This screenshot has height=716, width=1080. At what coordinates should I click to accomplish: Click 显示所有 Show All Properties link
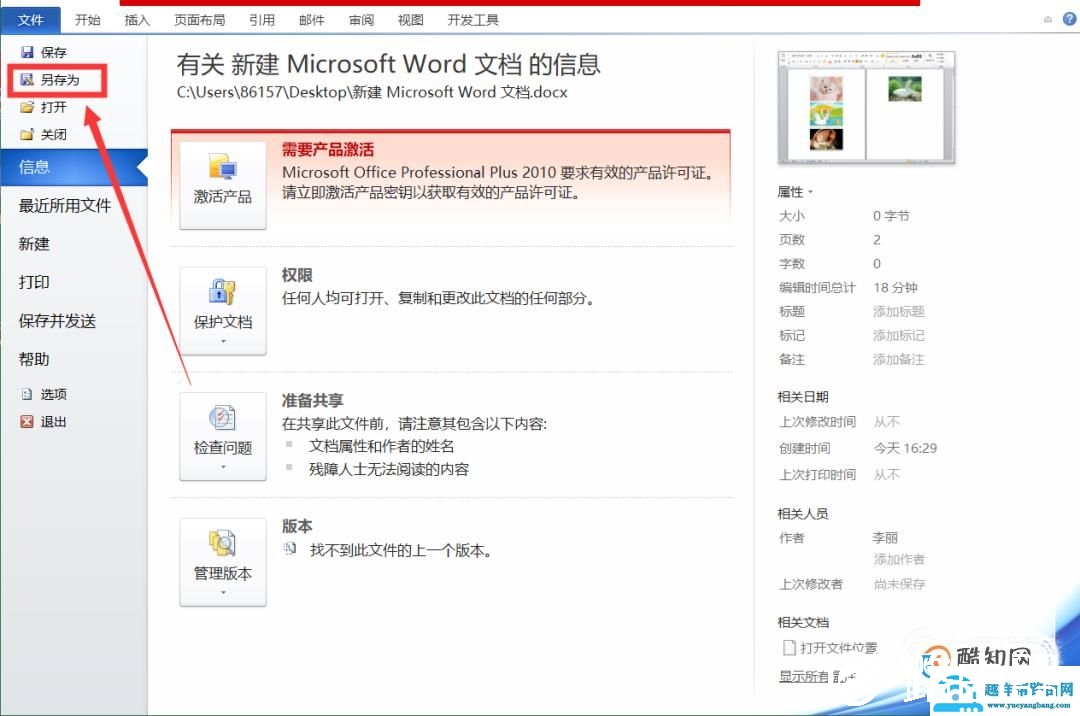click(817, 677)
